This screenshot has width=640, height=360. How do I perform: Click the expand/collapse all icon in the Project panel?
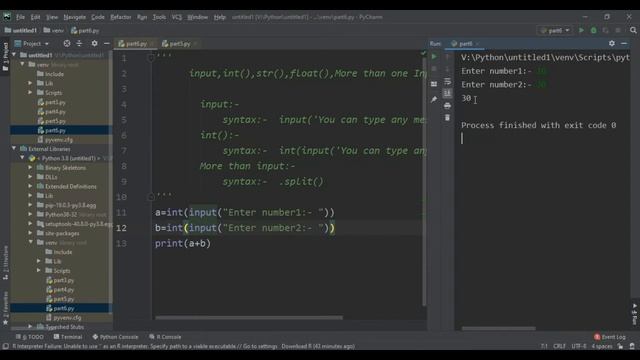tap(80, 43)
